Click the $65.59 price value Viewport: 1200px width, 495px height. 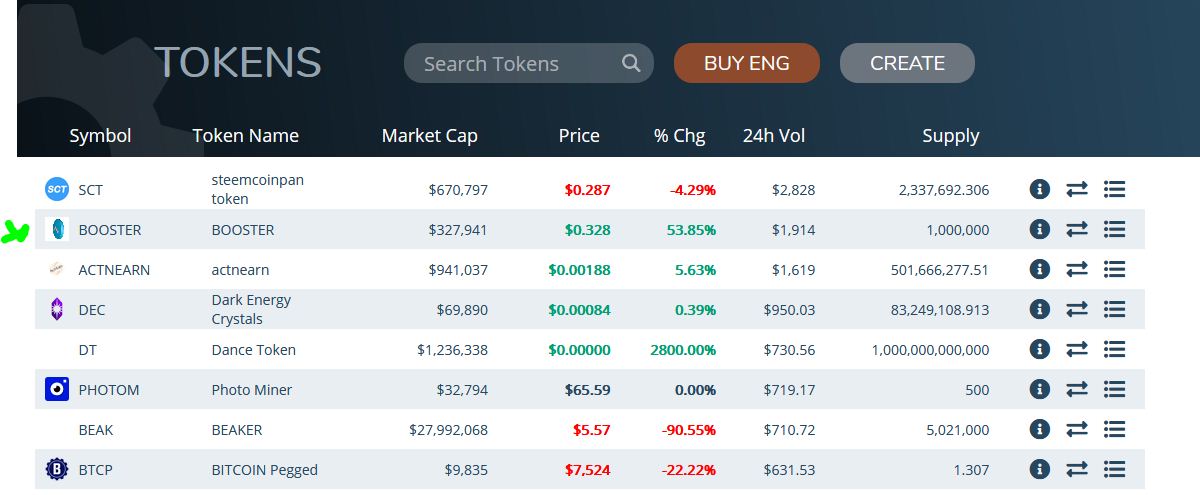tap(587, 390)
